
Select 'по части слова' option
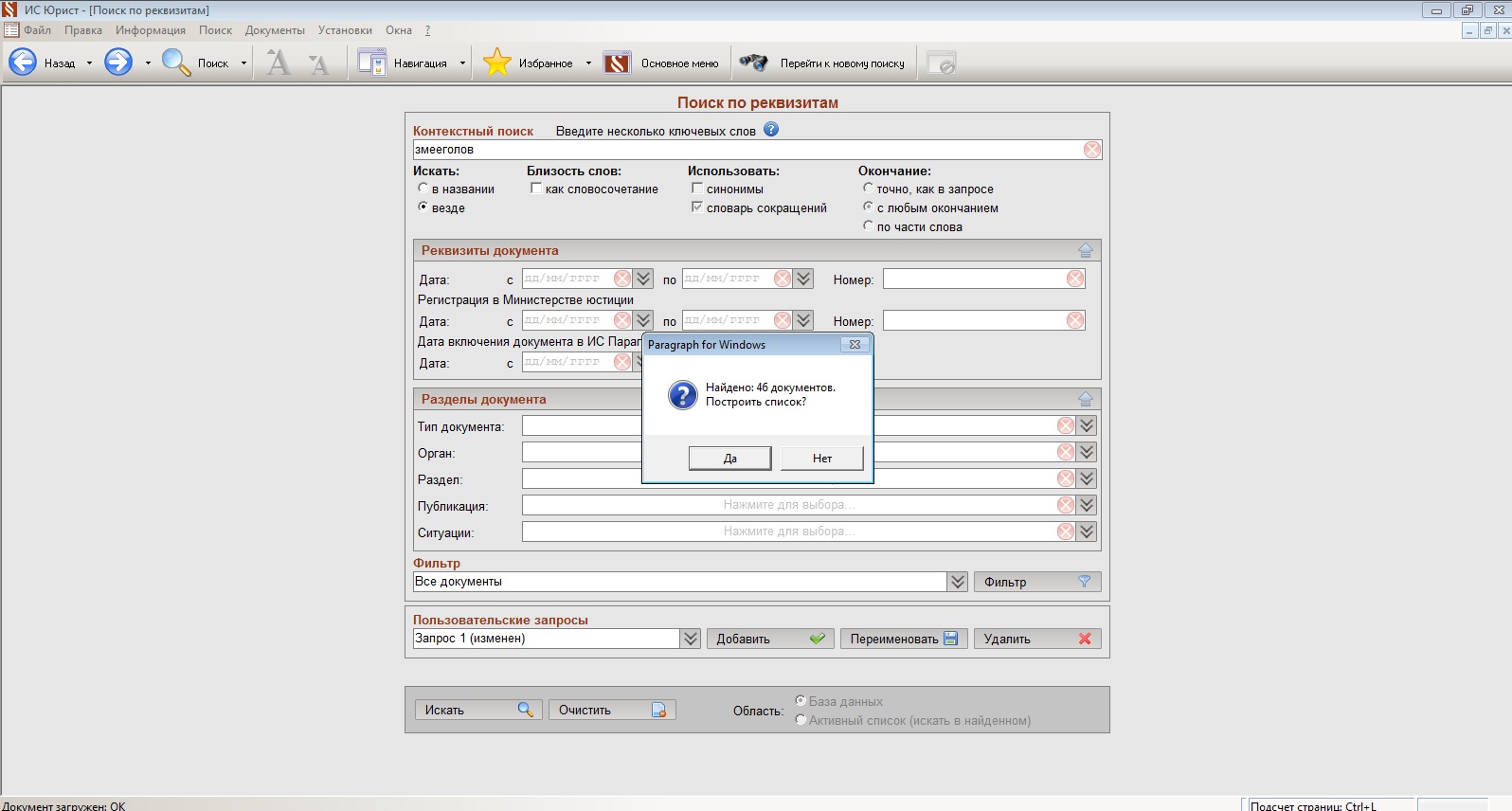(868, 225)
